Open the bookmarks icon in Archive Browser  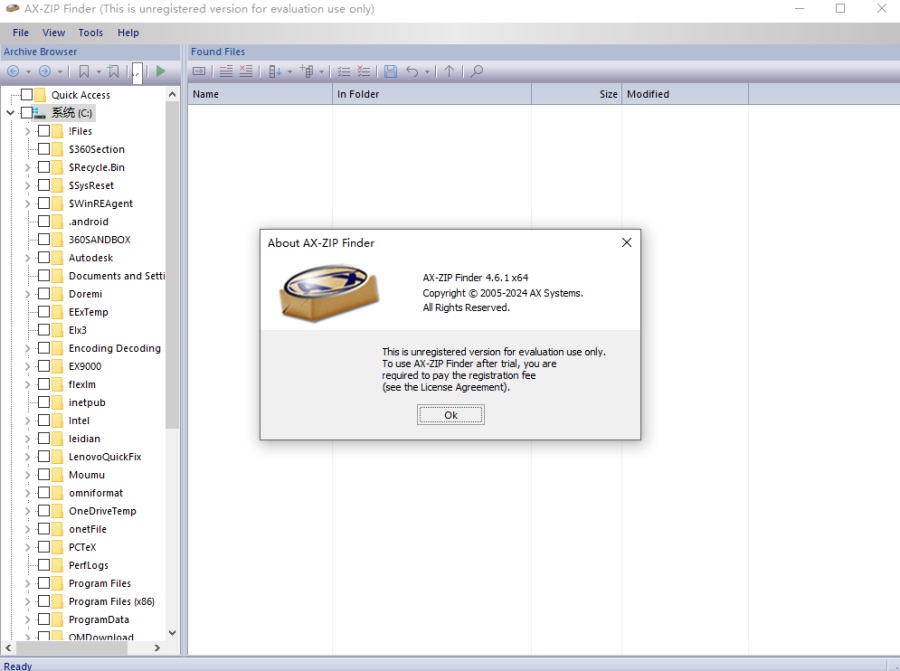(84, 71)
